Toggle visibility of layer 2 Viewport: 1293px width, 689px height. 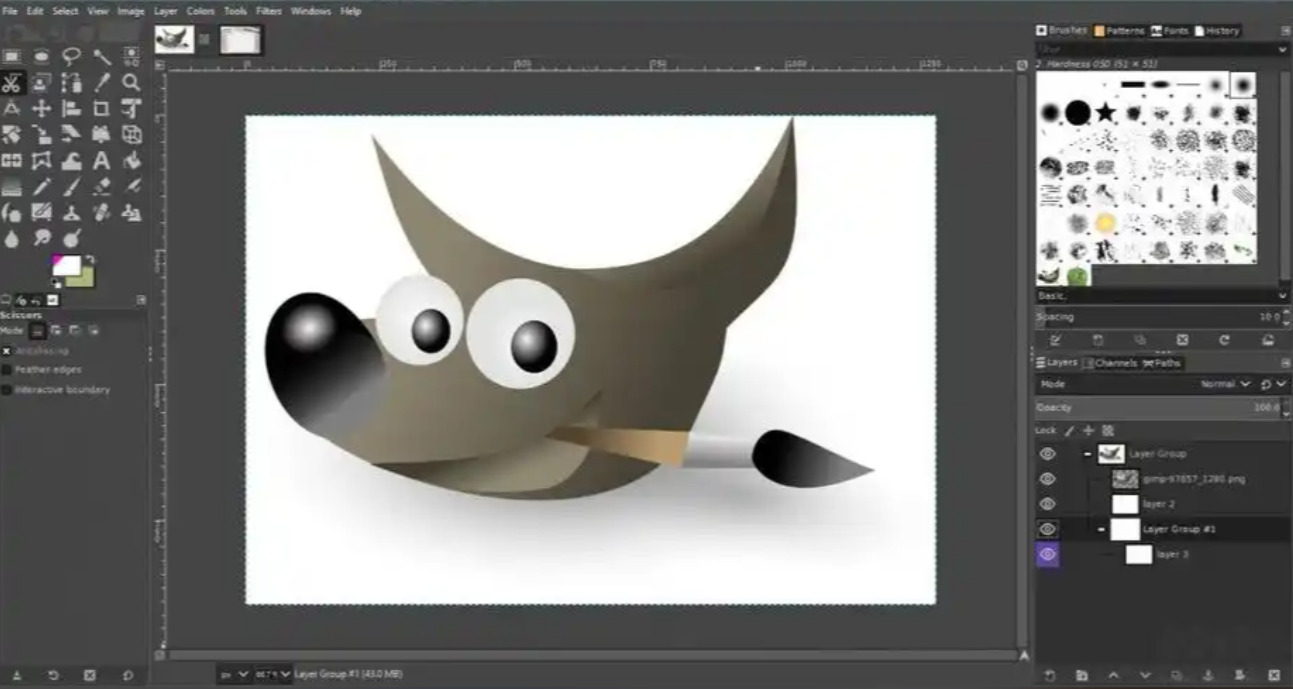(1047, 504)
